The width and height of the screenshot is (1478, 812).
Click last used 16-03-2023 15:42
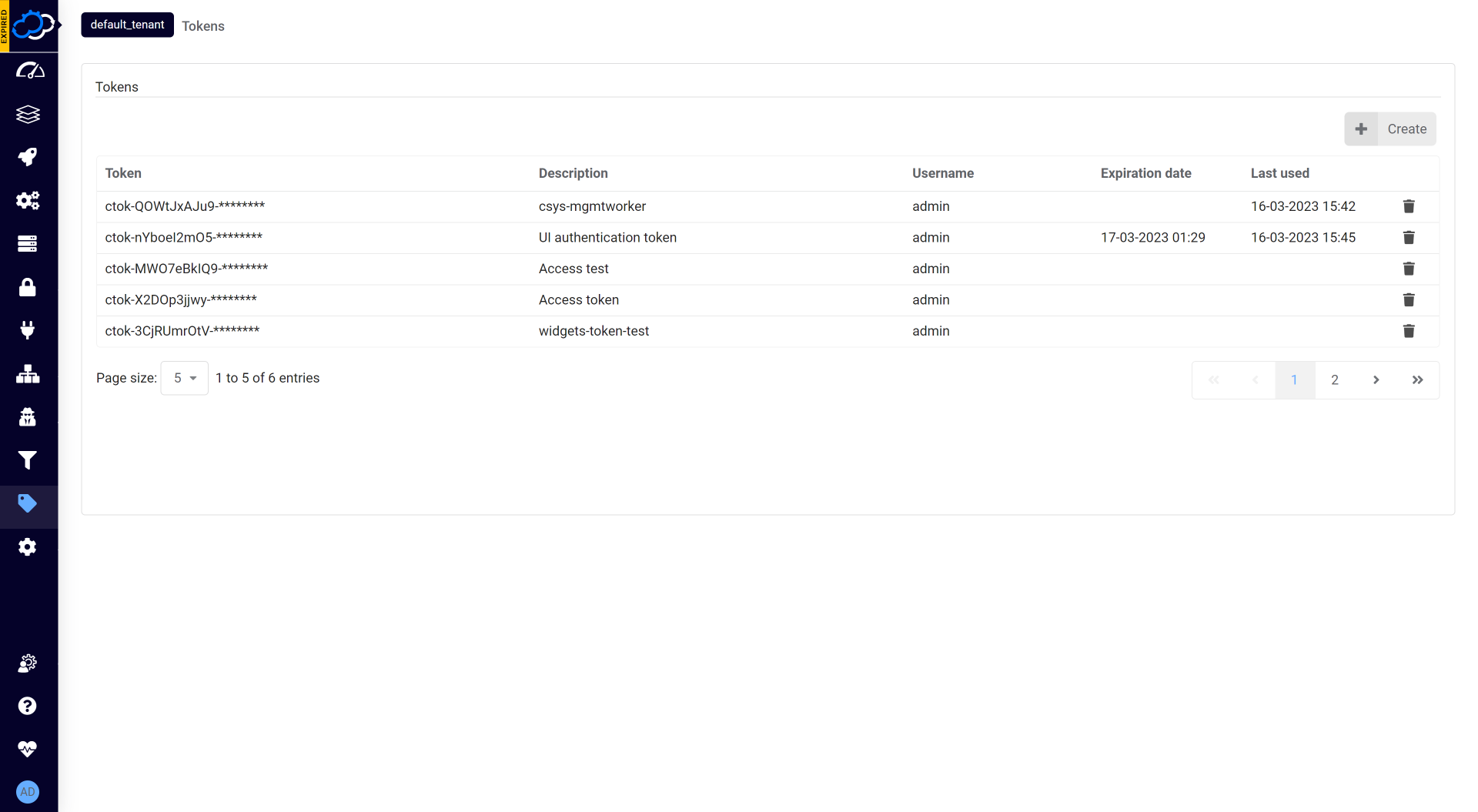1303,206
